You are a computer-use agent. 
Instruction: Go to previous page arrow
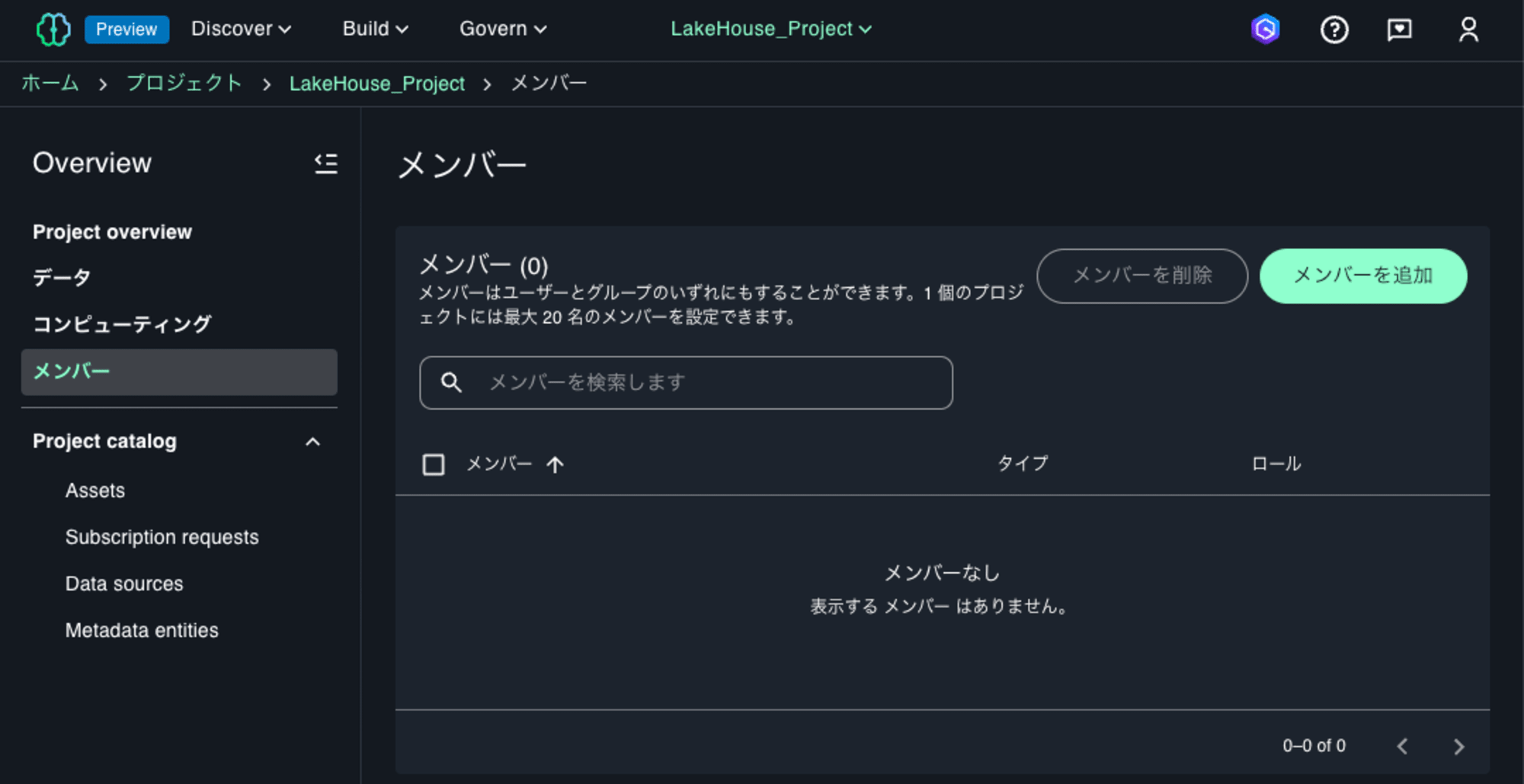tap(1402, 746)
